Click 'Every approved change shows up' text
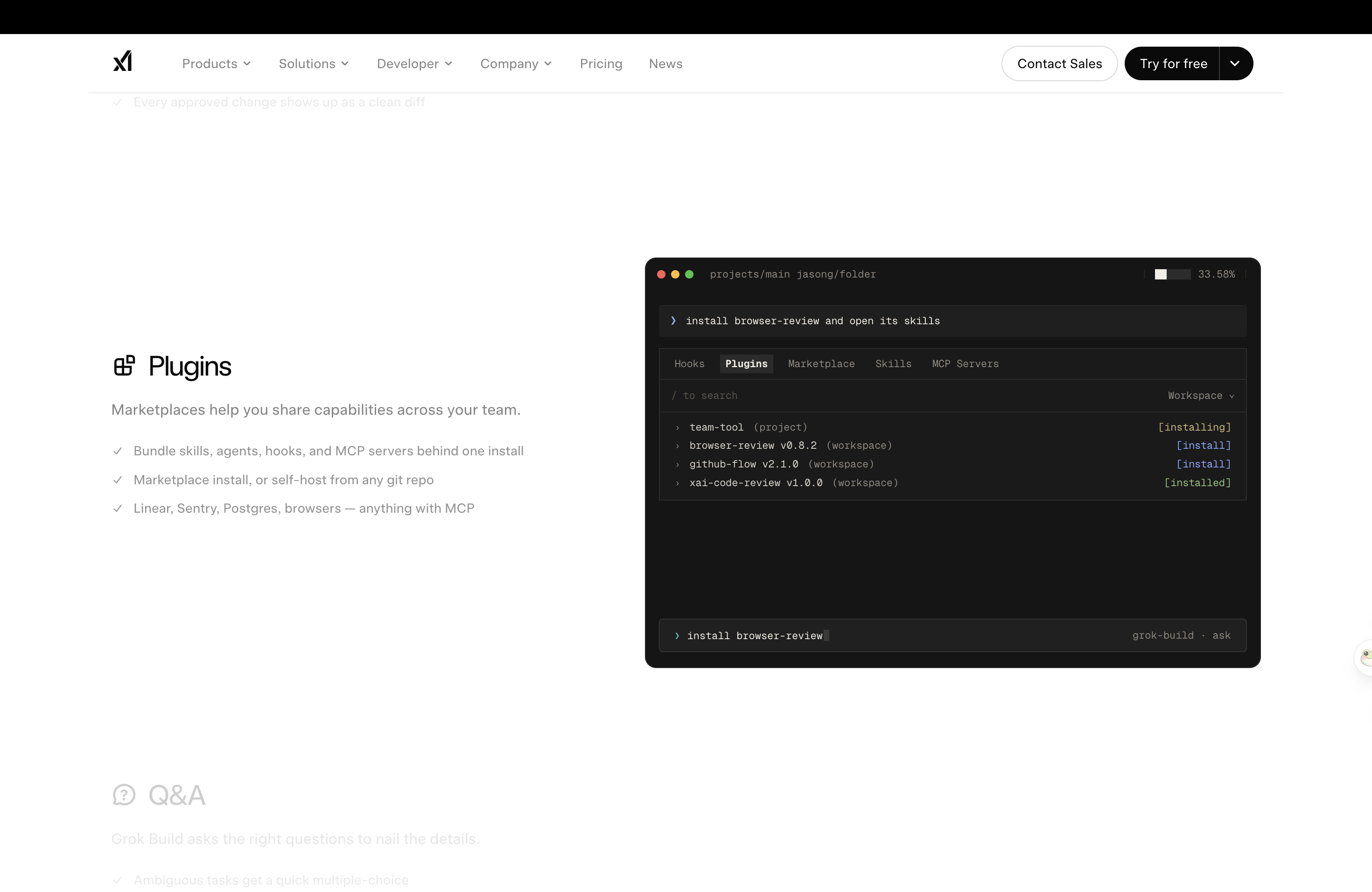The width and height of the screenshot is (1372, 892). click(279, 102)
